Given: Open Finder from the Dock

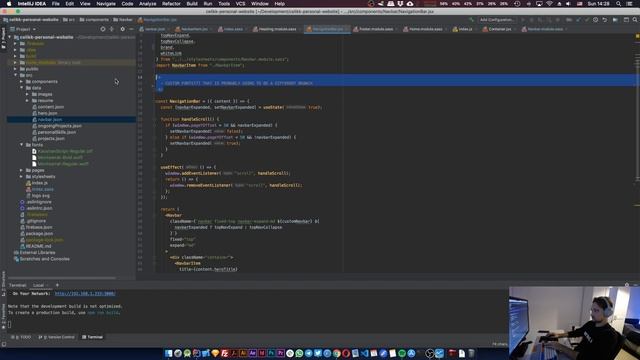Looking at the screenshot, I should pyautogui.click(x=169, y=353).
